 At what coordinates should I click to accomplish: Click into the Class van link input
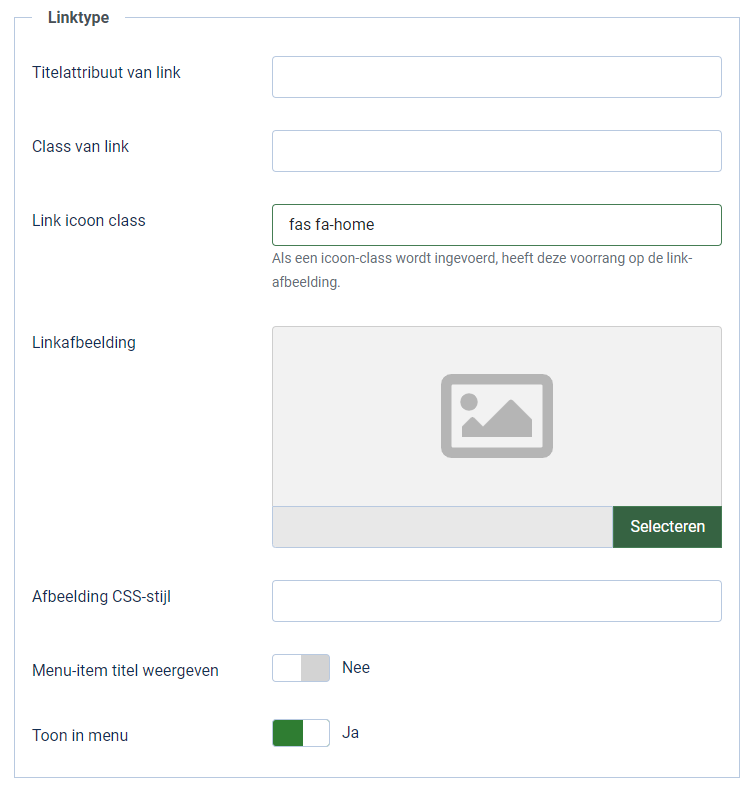496,151
